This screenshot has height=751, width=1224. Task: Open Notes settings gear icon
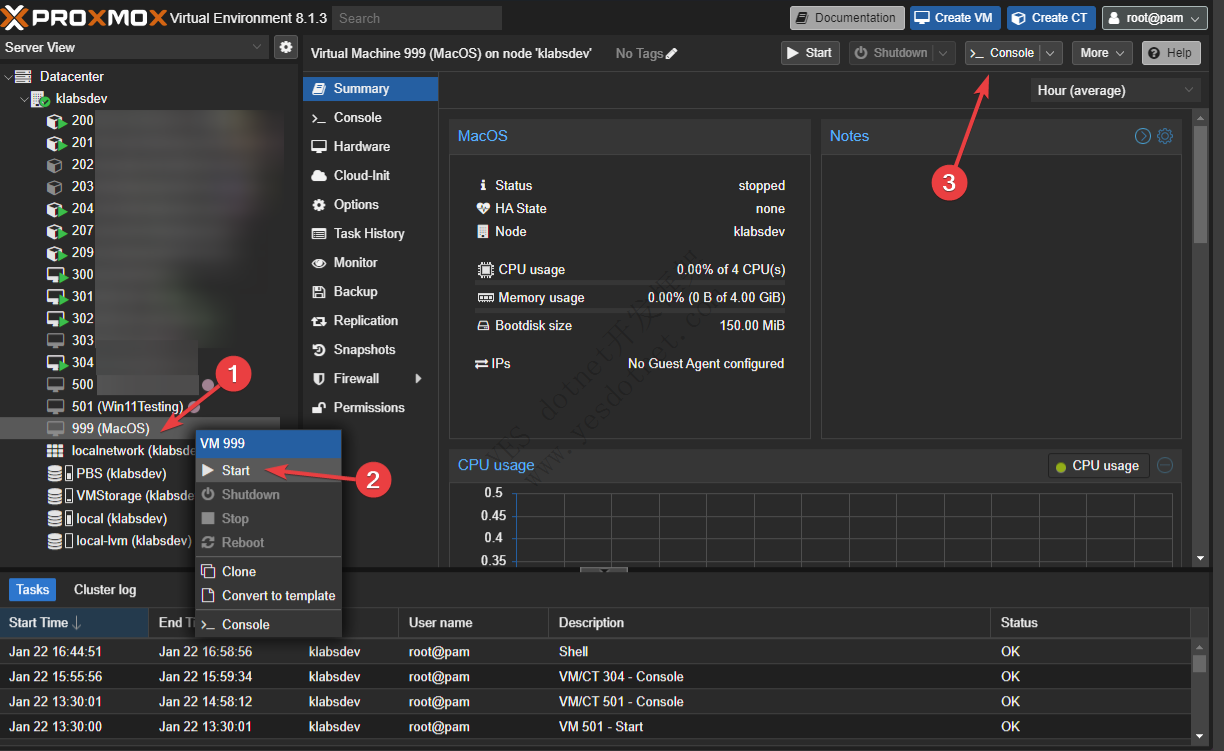click(1165, 136)
